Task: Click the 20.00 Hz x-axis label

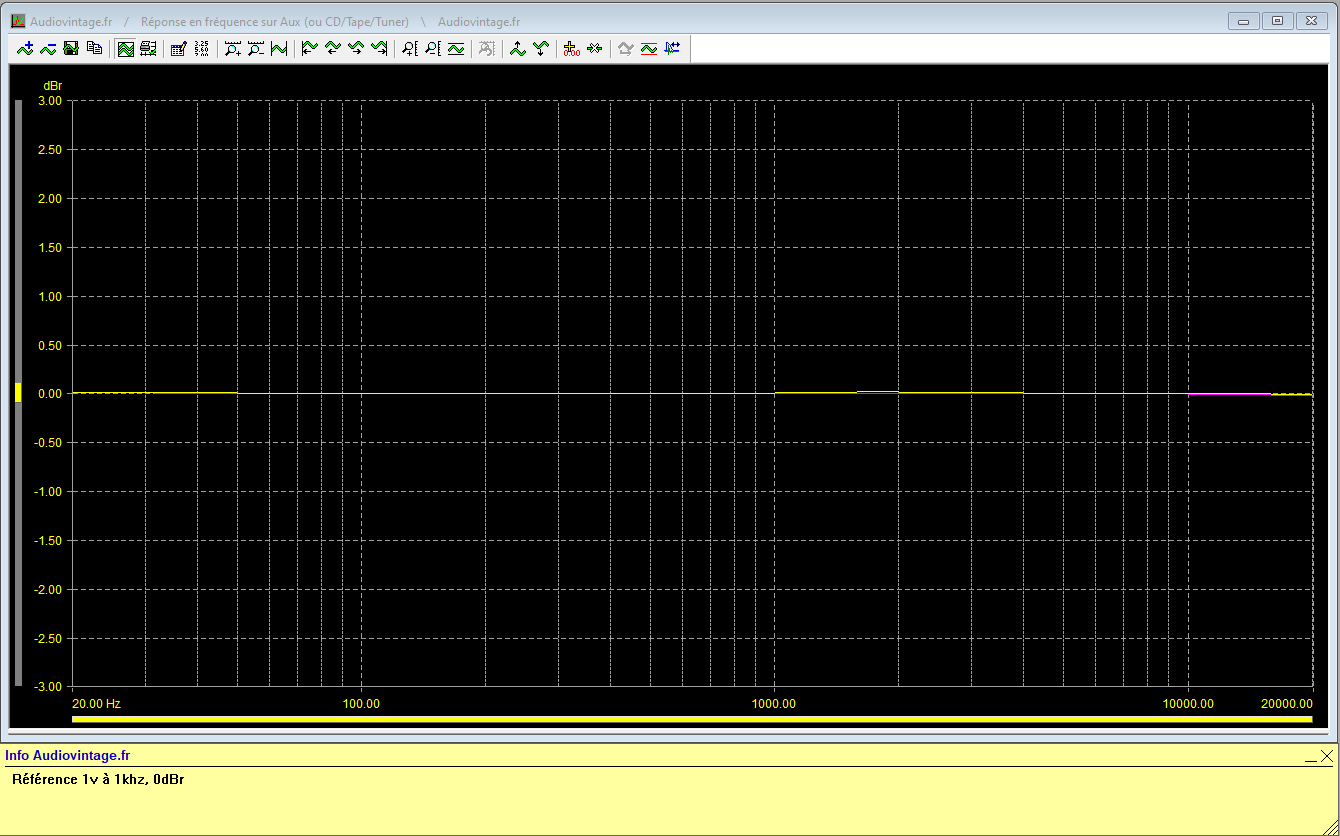Action: point(96,703)
